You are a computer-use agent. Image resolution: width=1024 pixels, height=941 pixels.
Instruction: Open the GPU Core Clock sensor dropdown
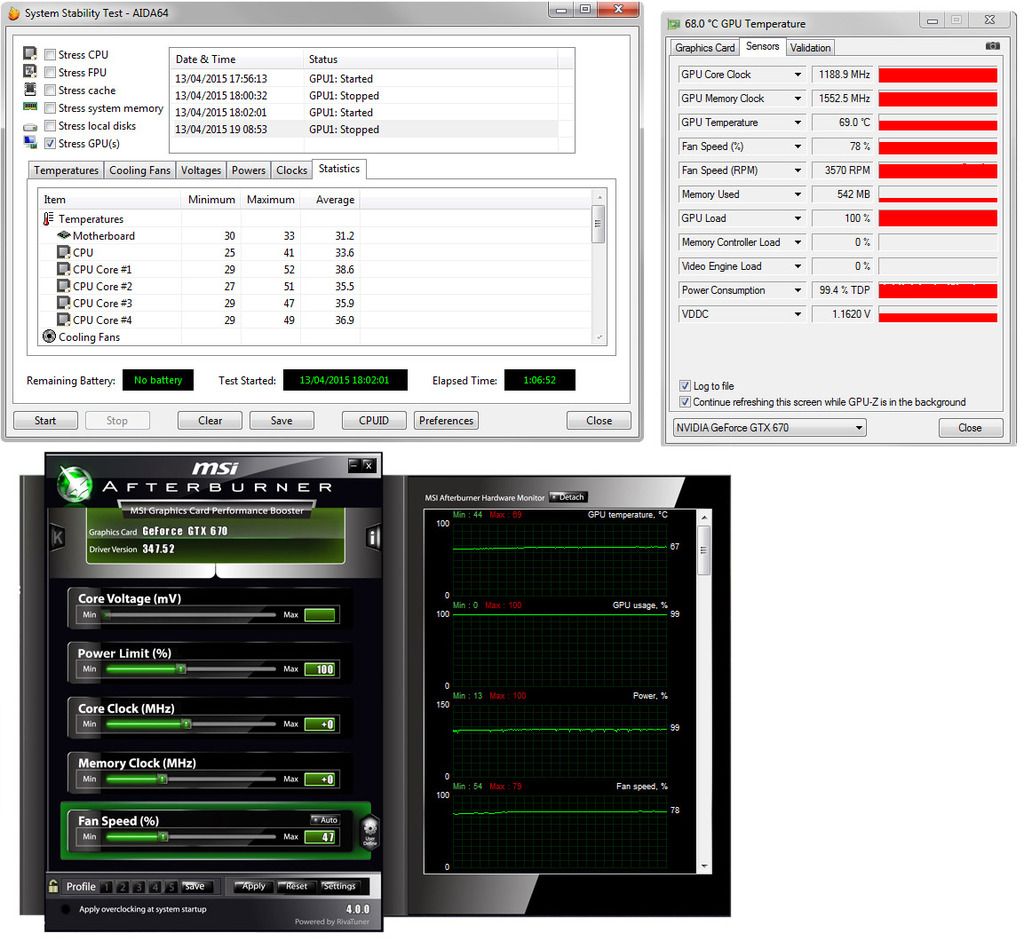coord(797,75)
